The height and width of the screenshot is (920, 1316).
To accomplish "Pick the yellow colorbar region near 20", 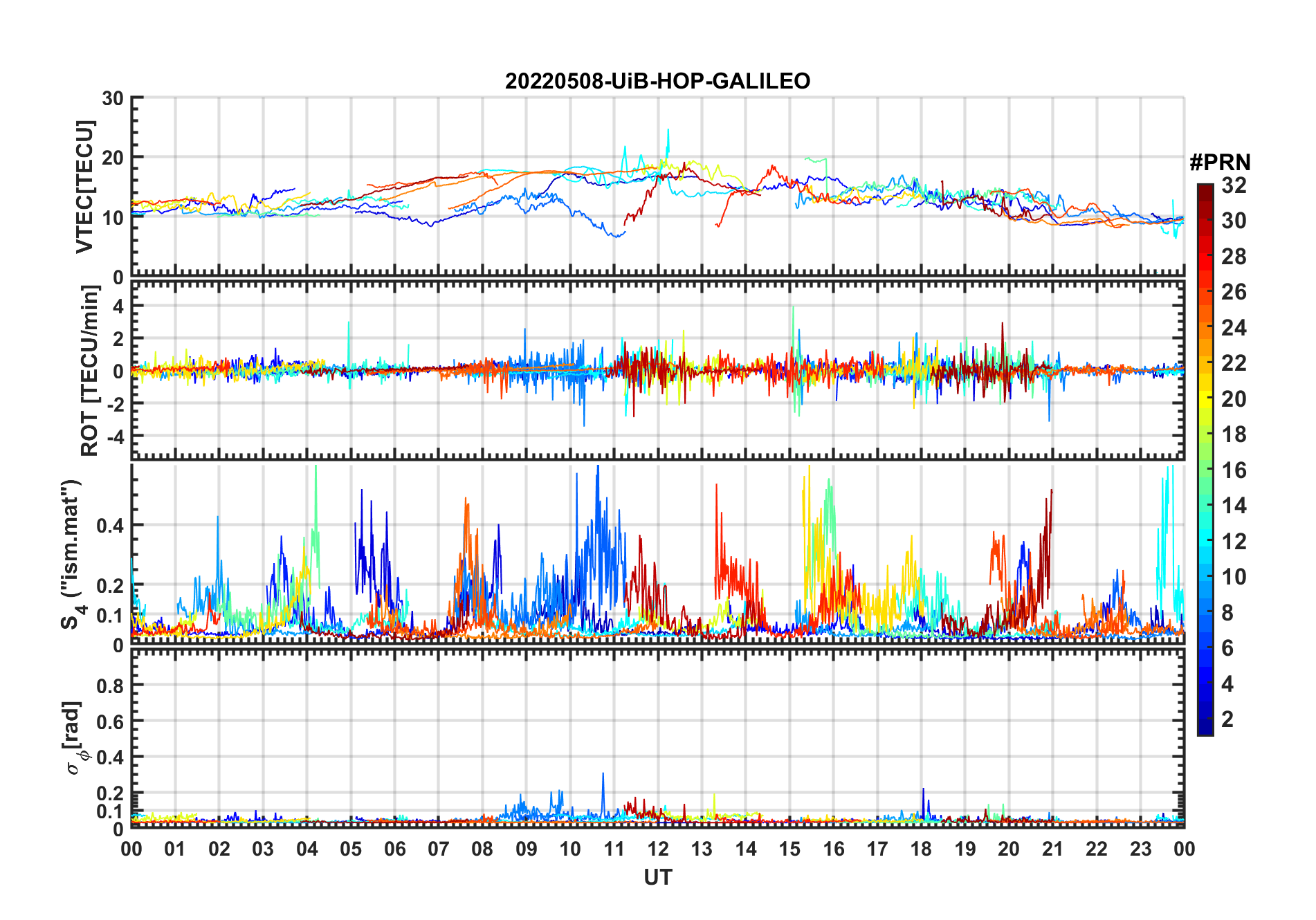I will tap(1205, 399).
